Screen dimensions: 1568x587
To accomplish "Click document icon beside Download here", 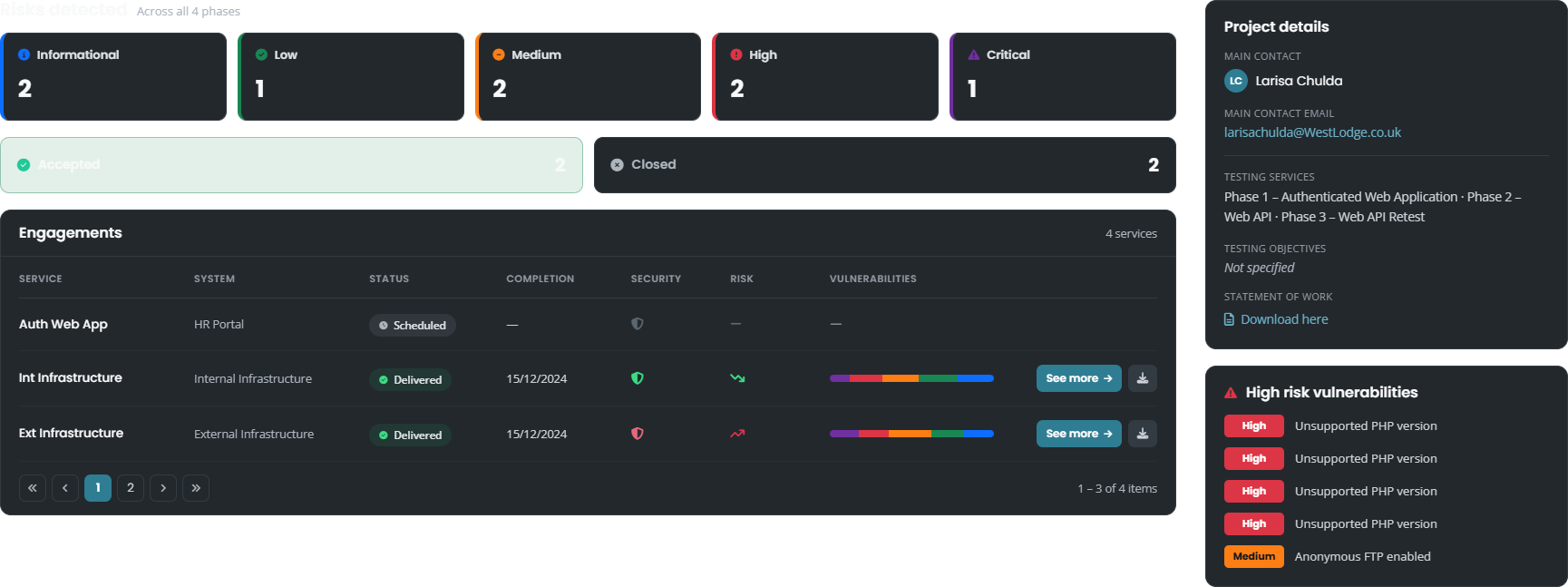I will [x=1230, y=319].
